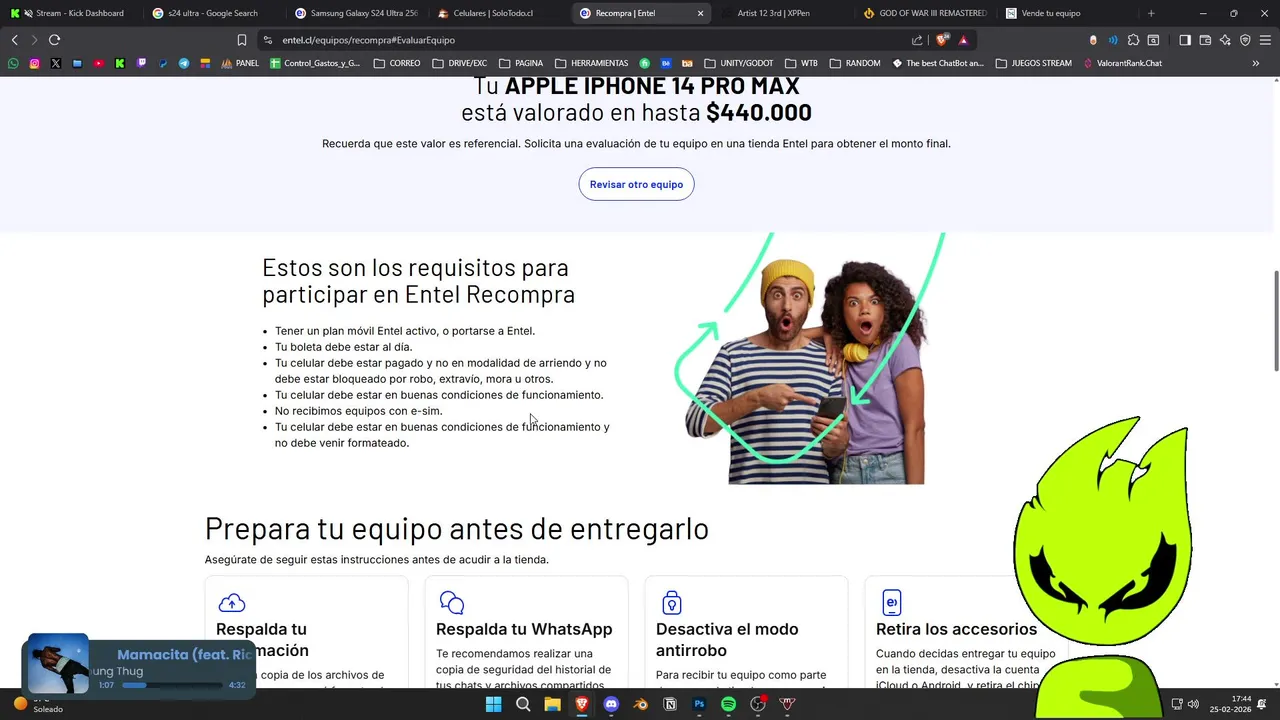Image resolution: width=1280 pixels, height=720 pixels.
Task: Click the Retira los accesorios heading
Action: point(956,629)
